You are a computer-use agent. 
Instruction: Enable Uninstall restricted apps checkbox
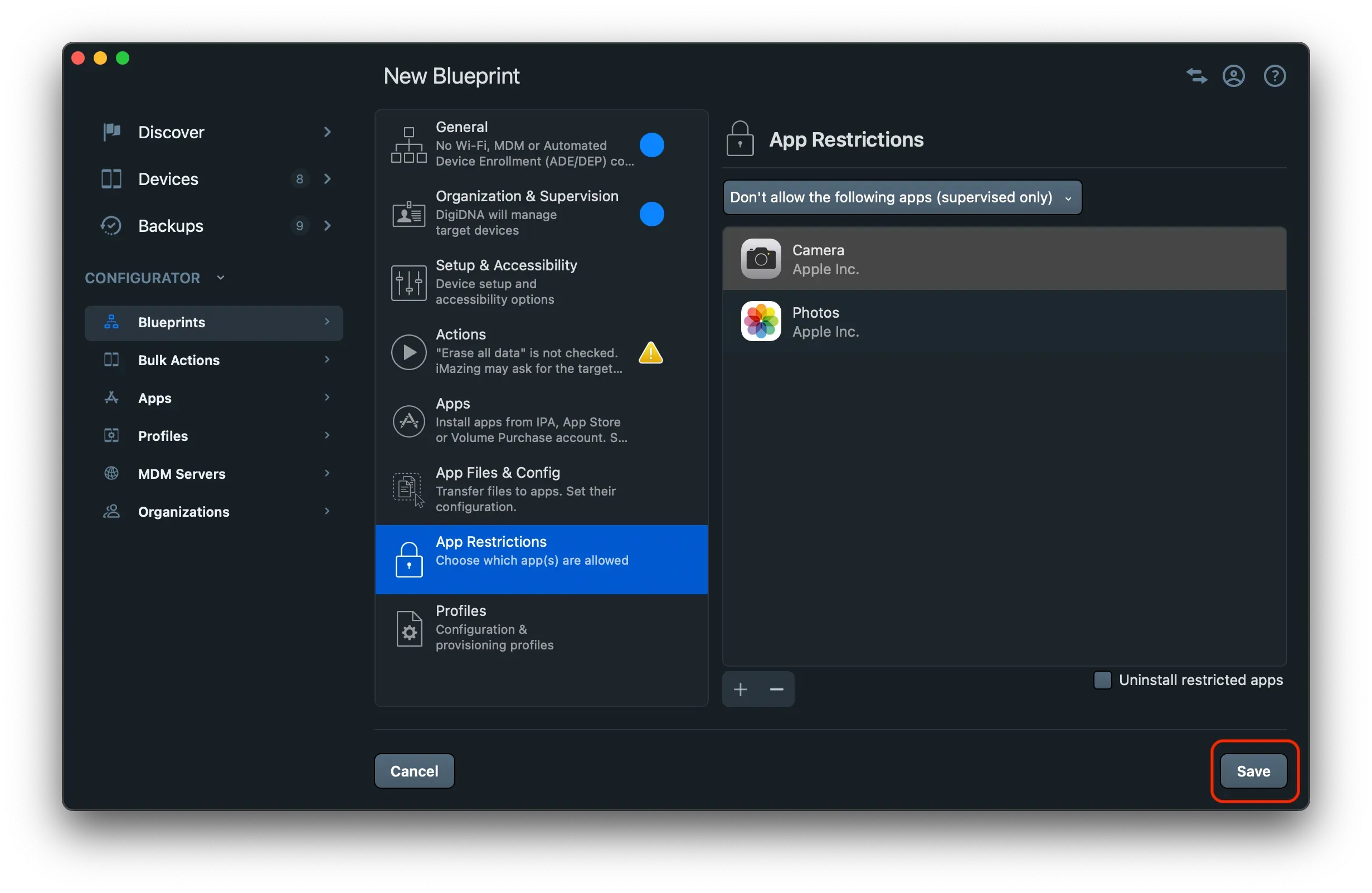point(1102,680)
